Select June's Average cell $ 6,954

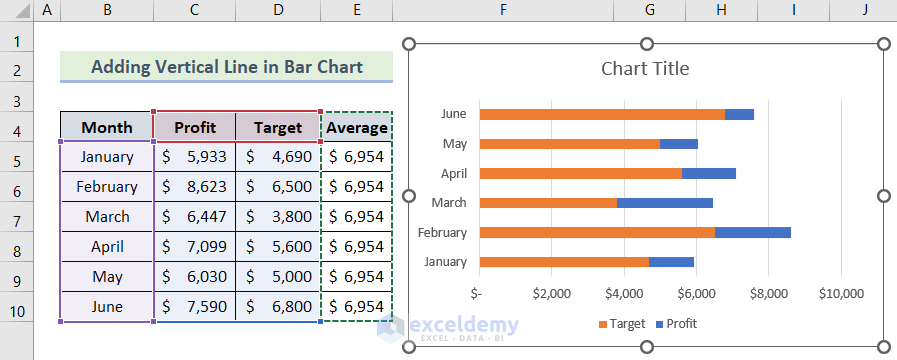click(357, 306)
